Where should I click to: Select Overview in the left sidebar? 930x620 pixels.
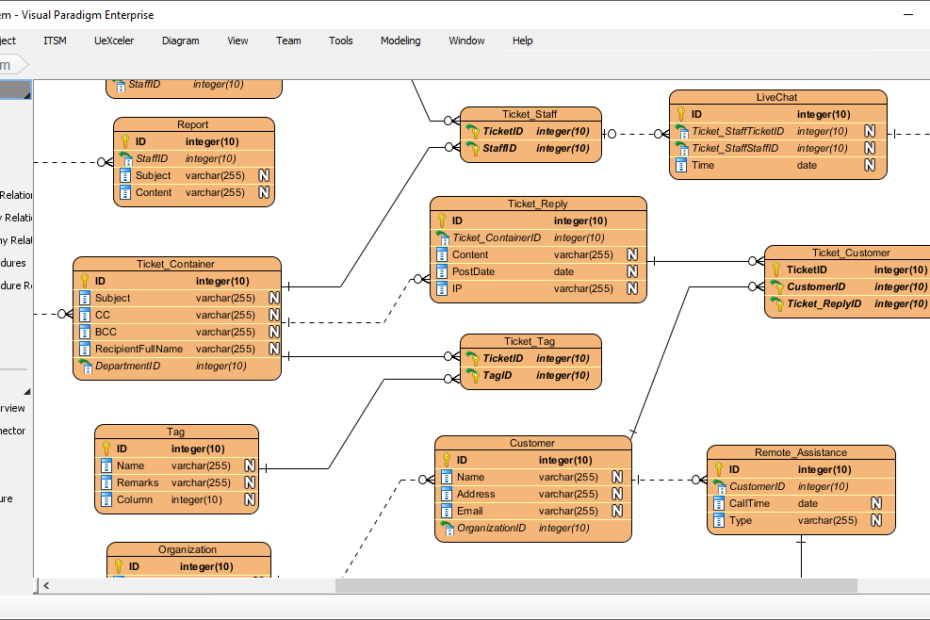click(x=12, y=407)
